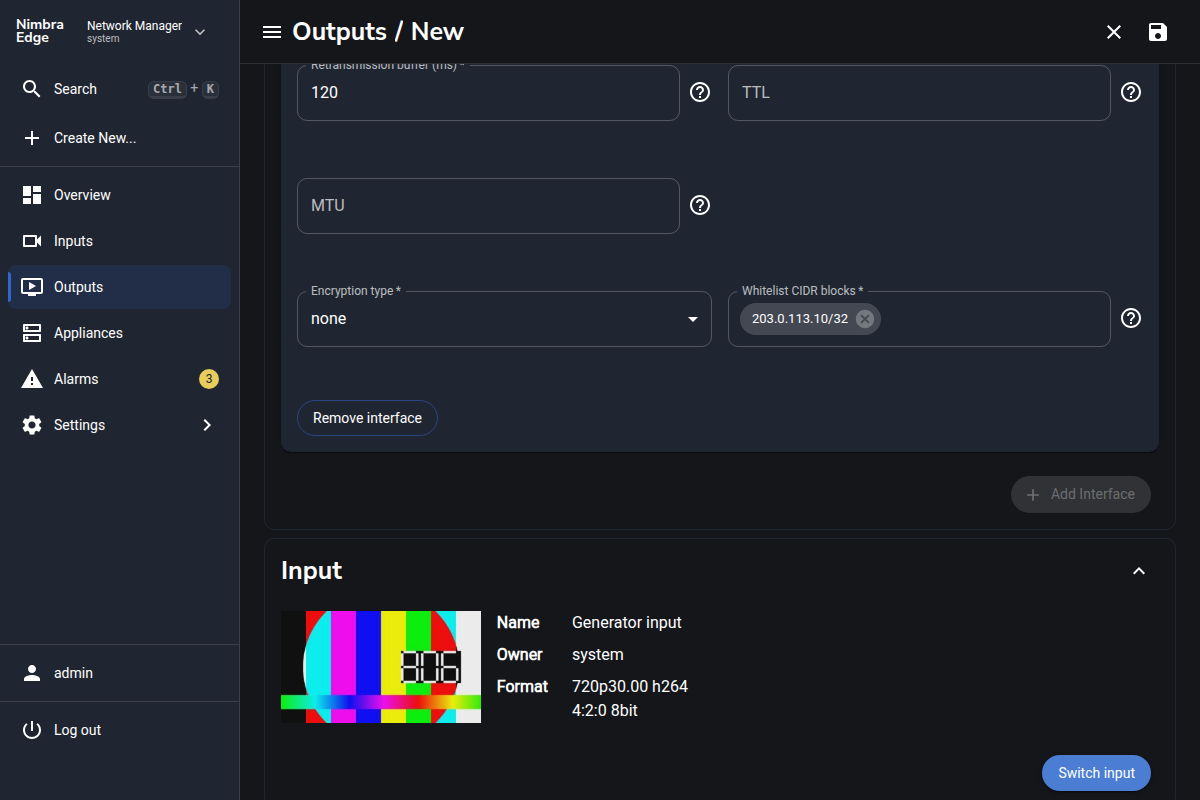The image size is (1200, 800).
Task: Open the Encryption type dropdown
Action: (x=504, y=319)
